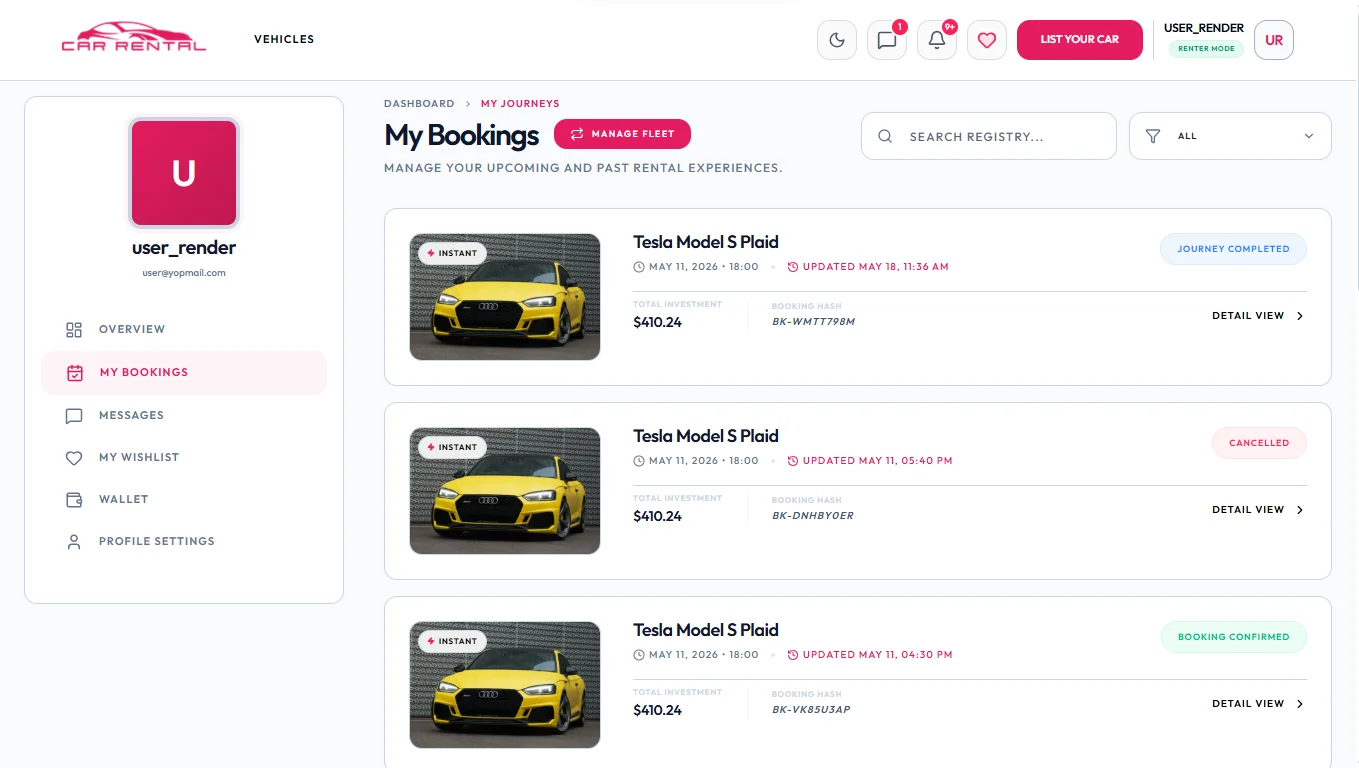1359x768 pixels.
Task: Open the UR user avatar menu
Action: click(1274, 40)
